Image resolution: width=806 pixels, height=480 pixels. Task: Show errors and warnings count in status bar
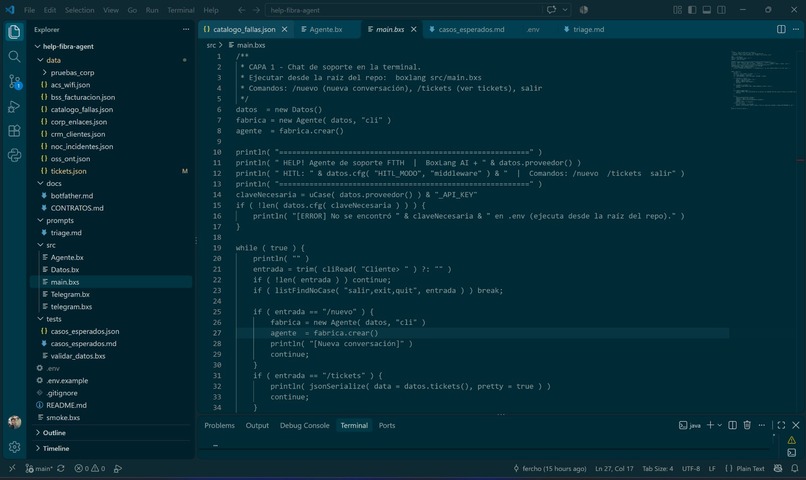pyautogui.click(x=90, y=468)
